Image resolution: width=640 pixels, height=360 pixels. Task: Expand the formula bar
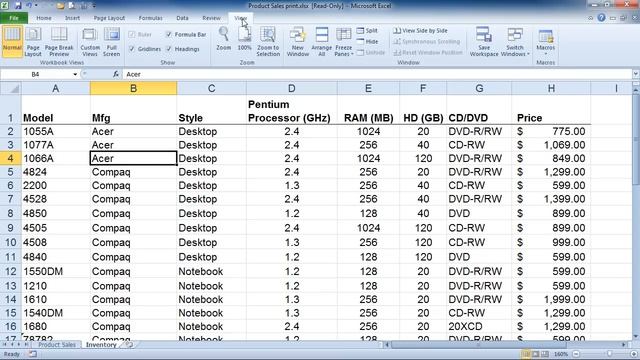click(636, 74)
